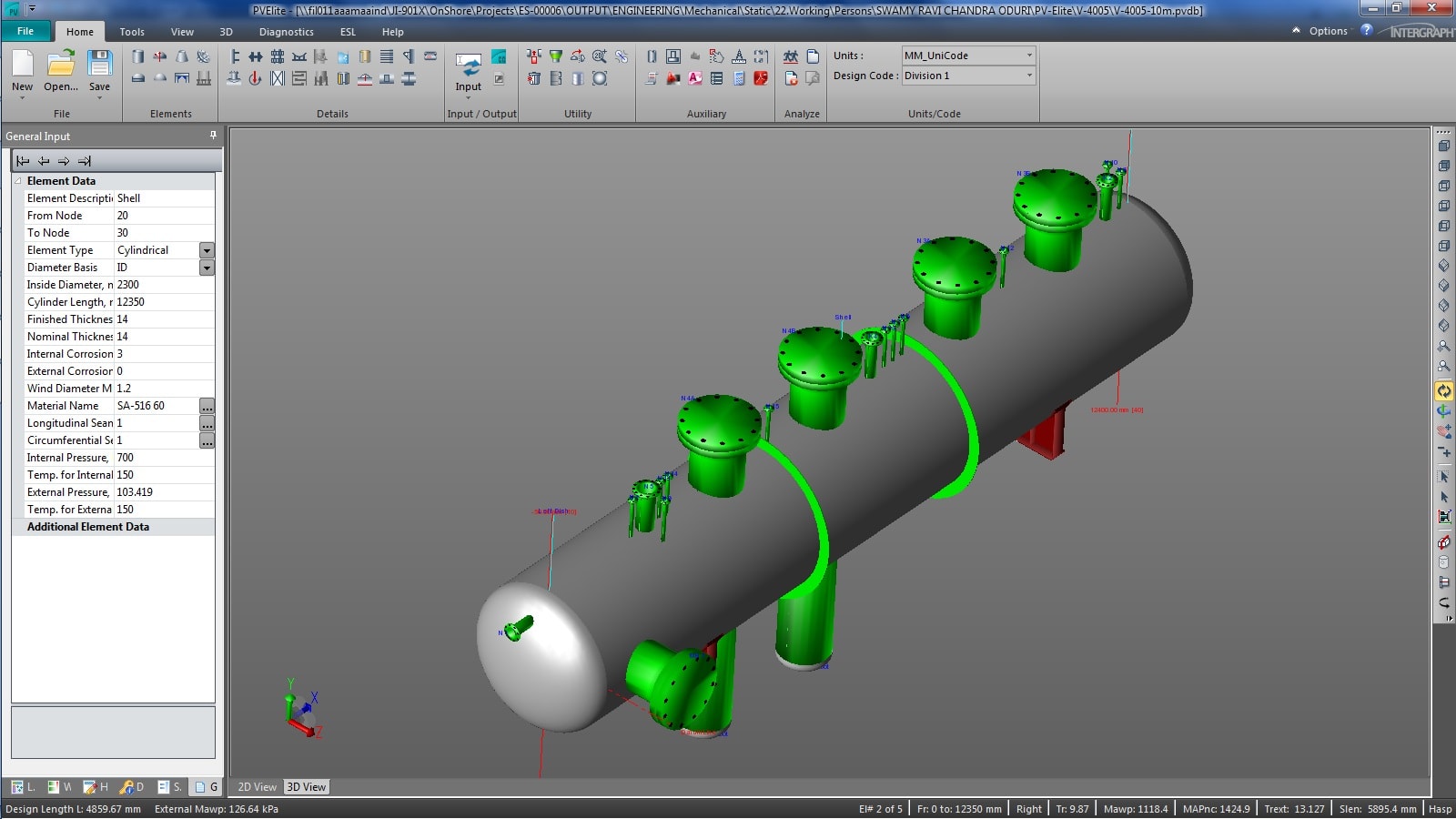This screenshot has height=819, width=1456.
Task: Open the Diameter Basis dropdown arrow
Action: [207, 268]
